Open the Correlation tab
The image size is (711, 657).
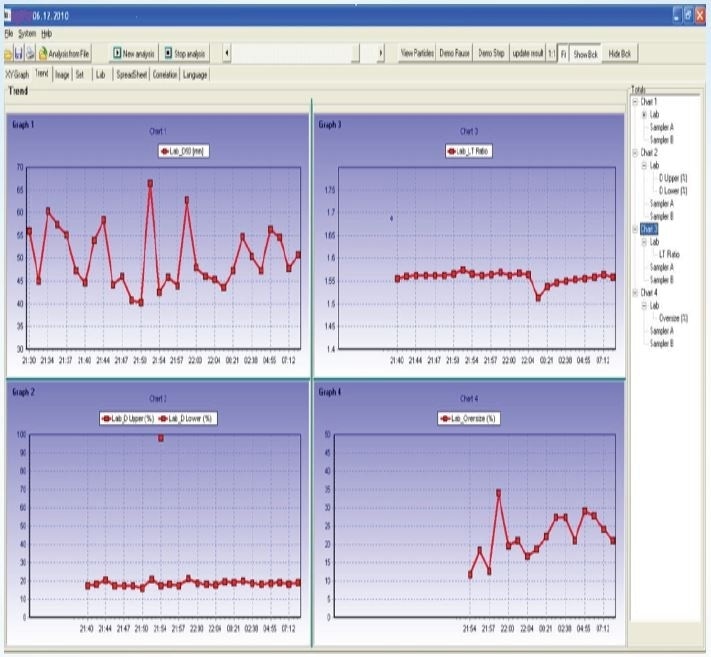coord(165,74)
